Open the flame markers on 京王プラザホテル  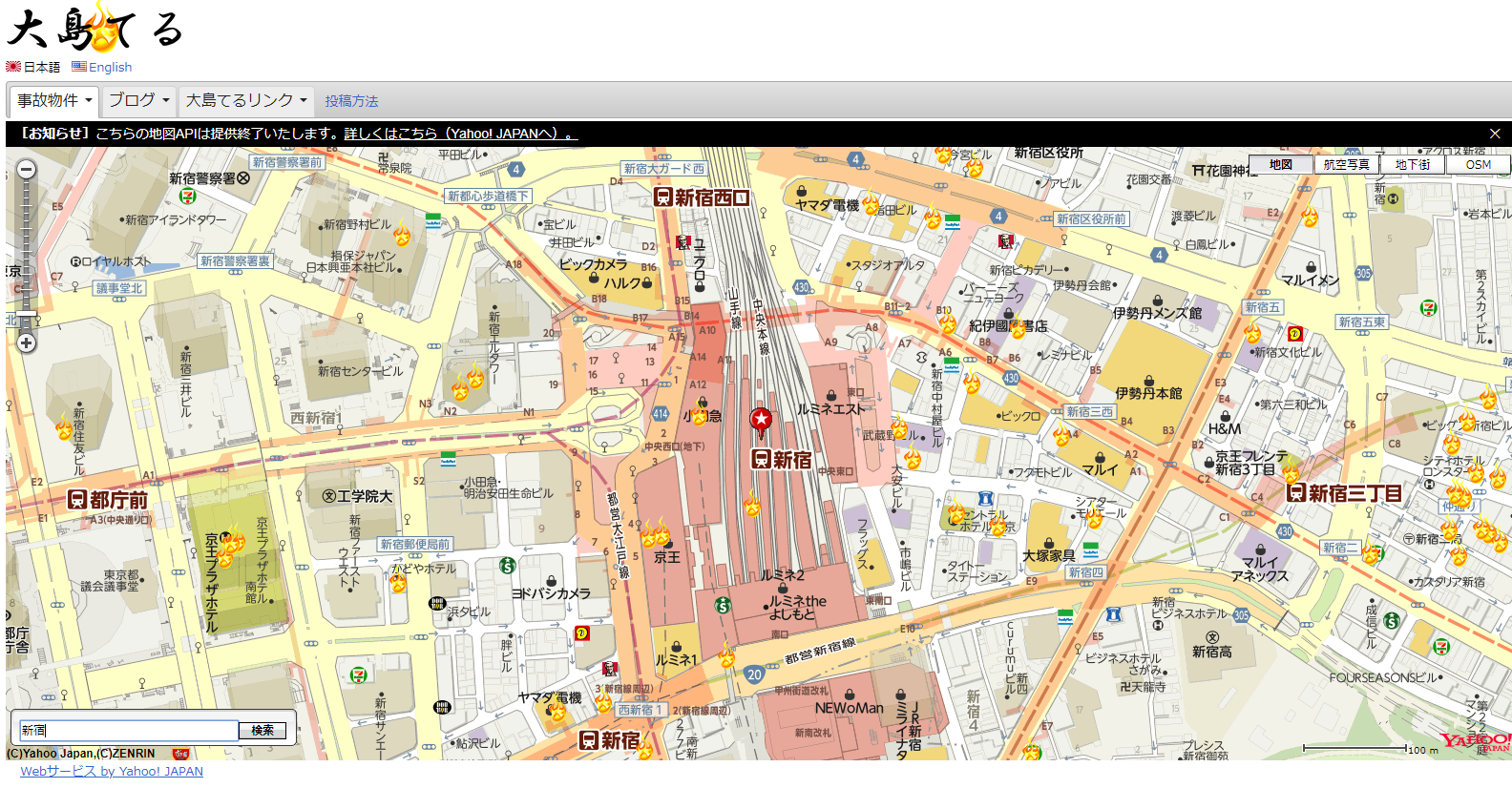pyautogui.click(x=230, y=548)
